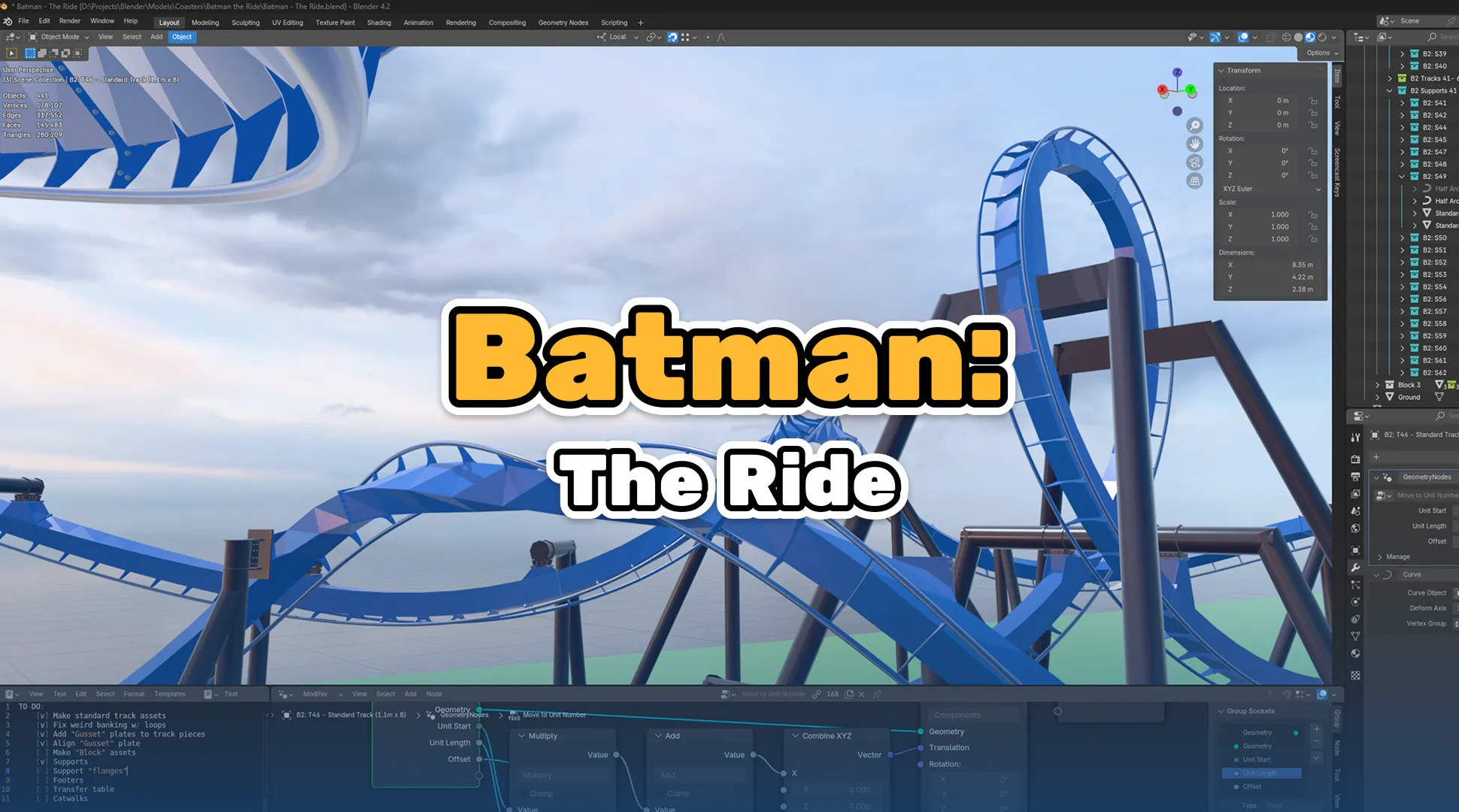Click the green Y axis gizmo ball
The height and width of the screenshot is (812, 1459).
point(1191,90)
